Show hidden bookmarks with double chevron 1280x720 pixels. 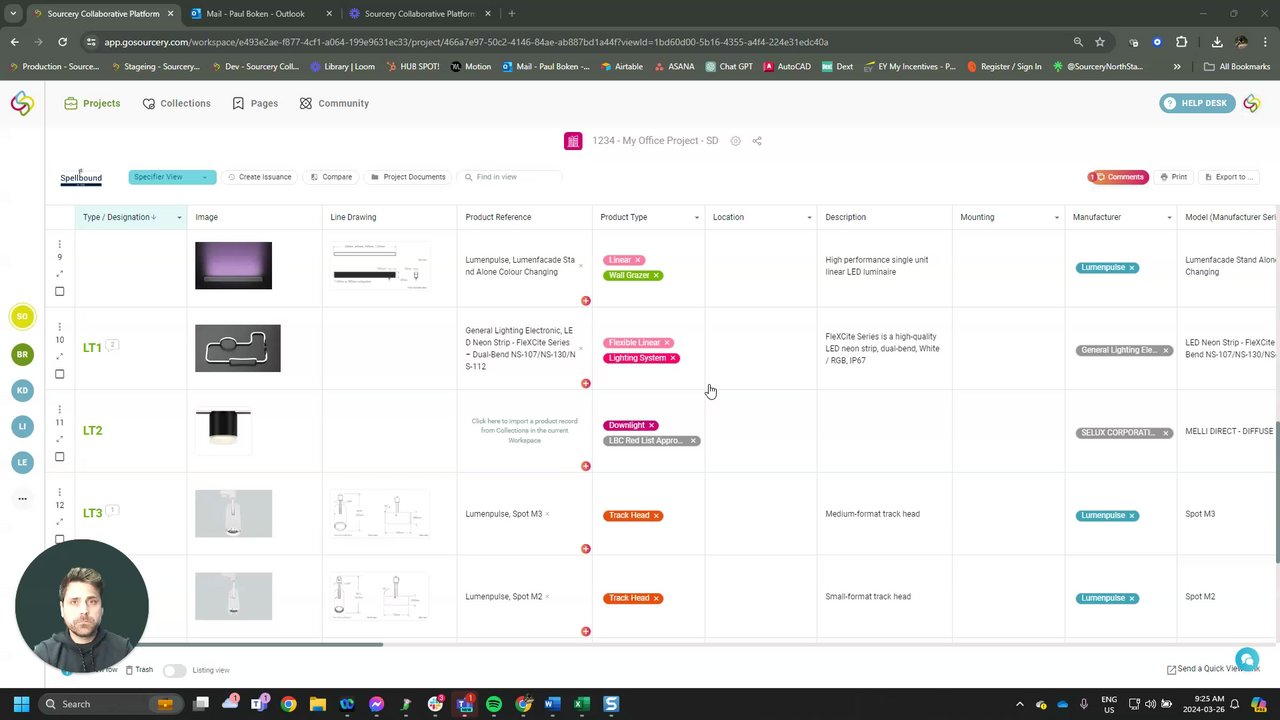click(1177, 67)
